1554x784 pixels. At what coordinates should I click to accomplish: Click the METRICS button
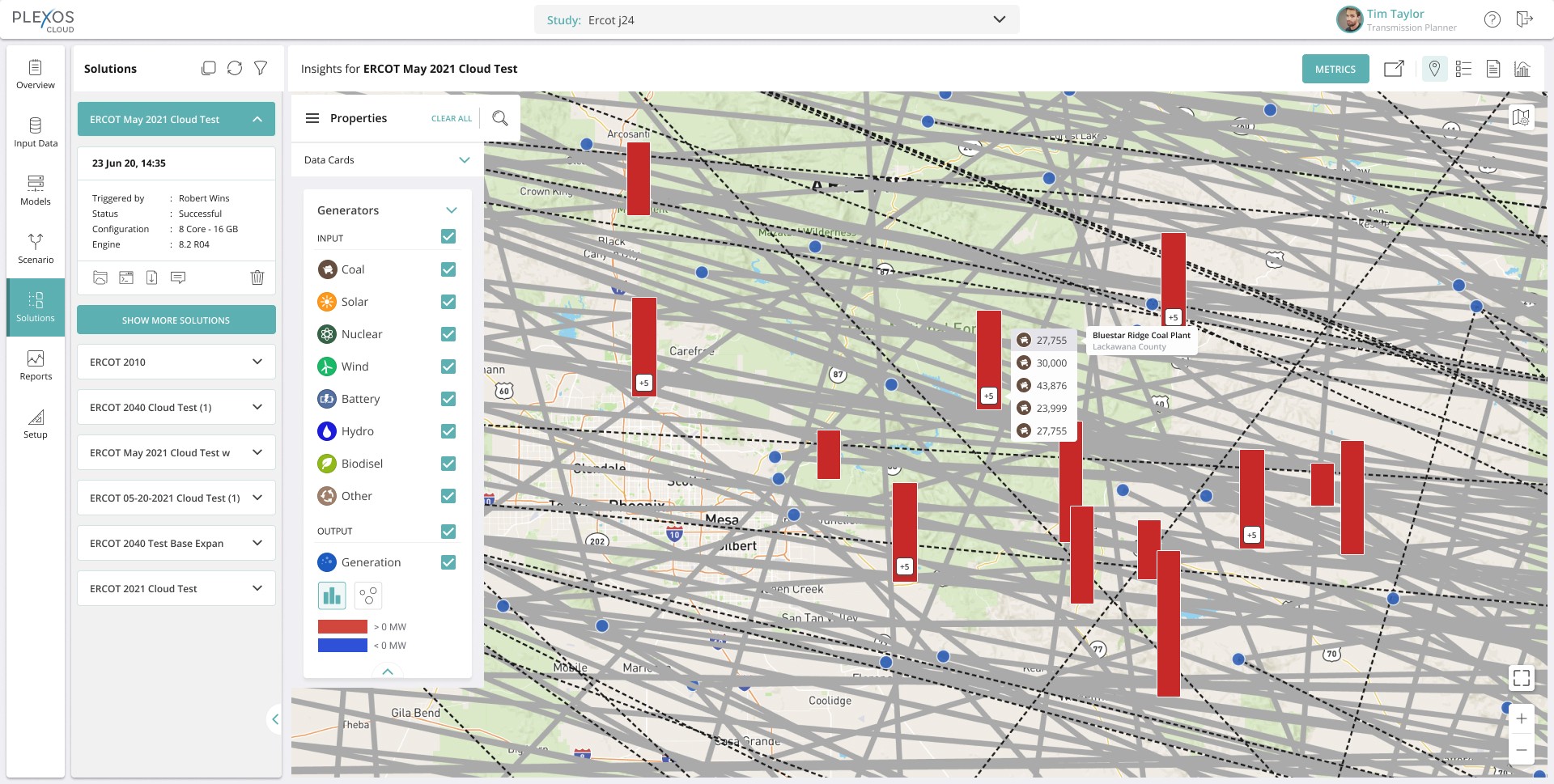1335,69
